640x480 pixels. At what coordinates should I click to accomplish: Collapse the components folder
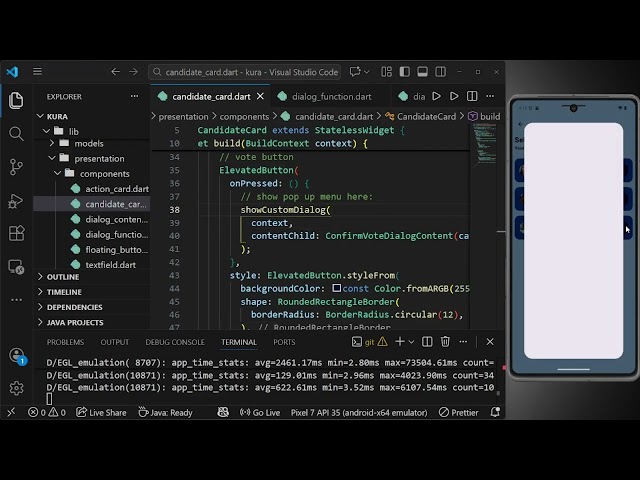(x=92, y=174)
